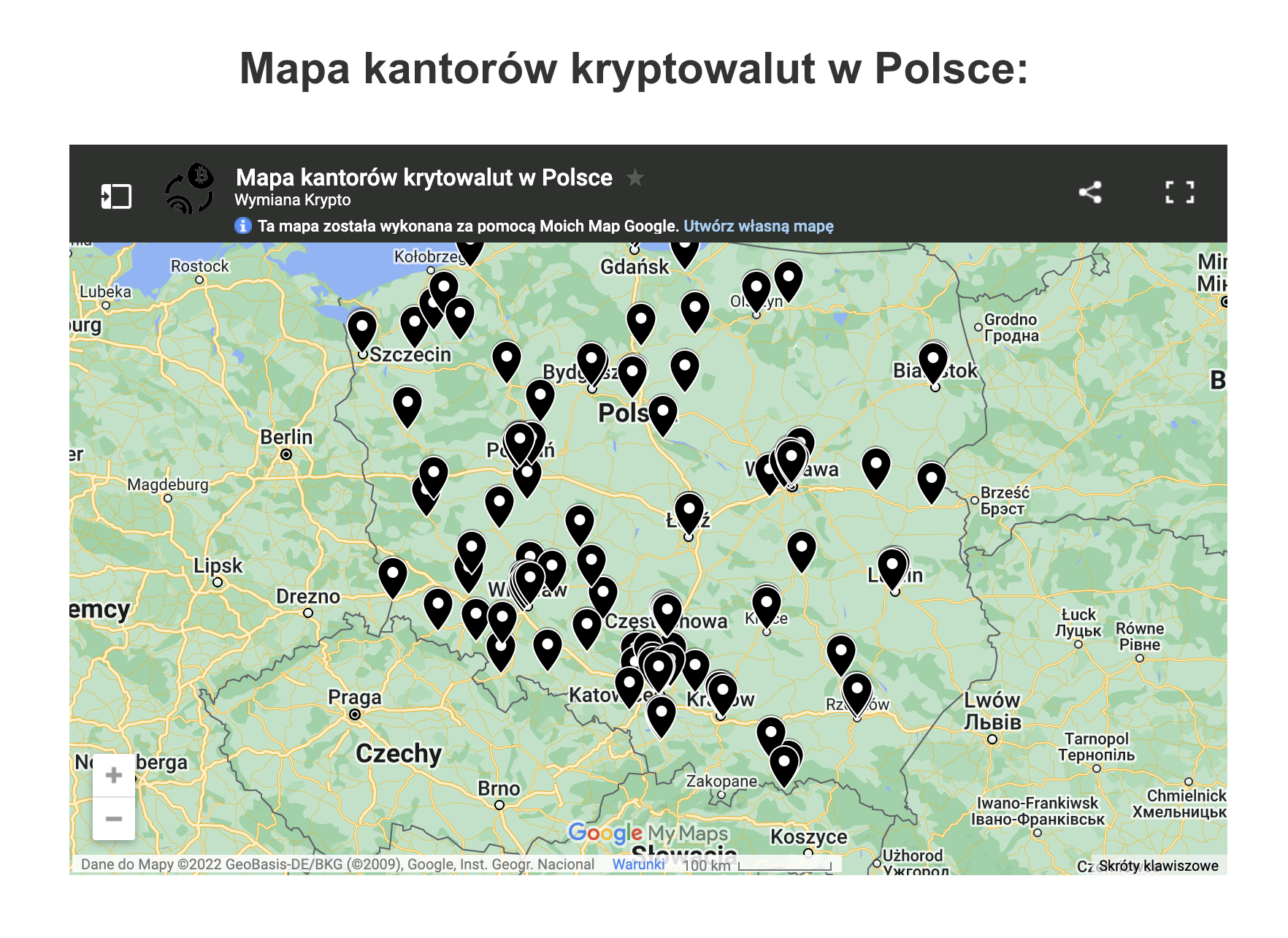Select the map pin on Lublin
This screenshot has width=1288, height=938.
[892, 565]
